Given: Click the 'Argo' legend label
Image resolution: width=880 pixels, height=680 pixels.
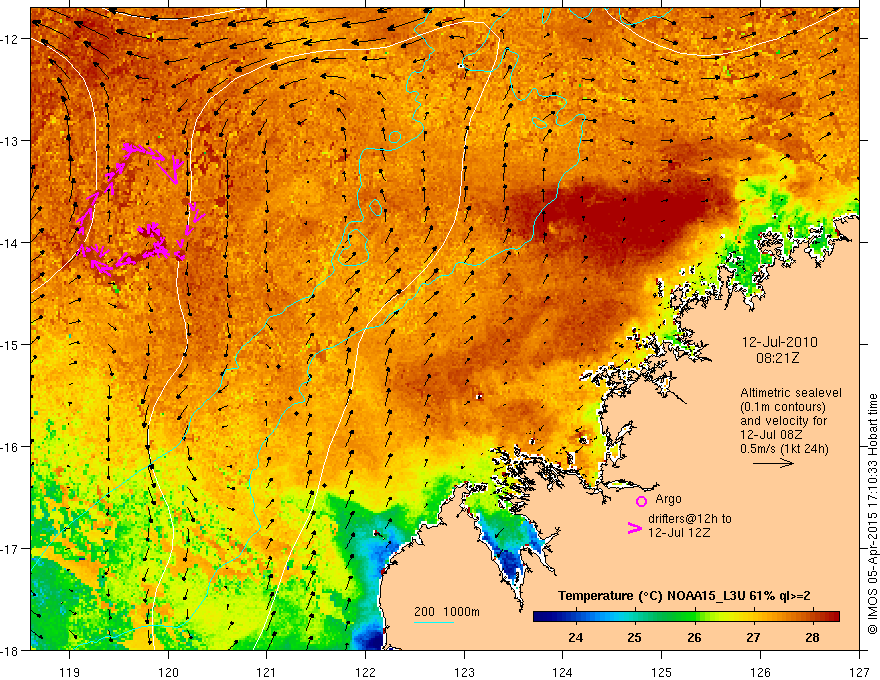Looking at the screenshot, I should pyautogui.click(x=668, y=499).
